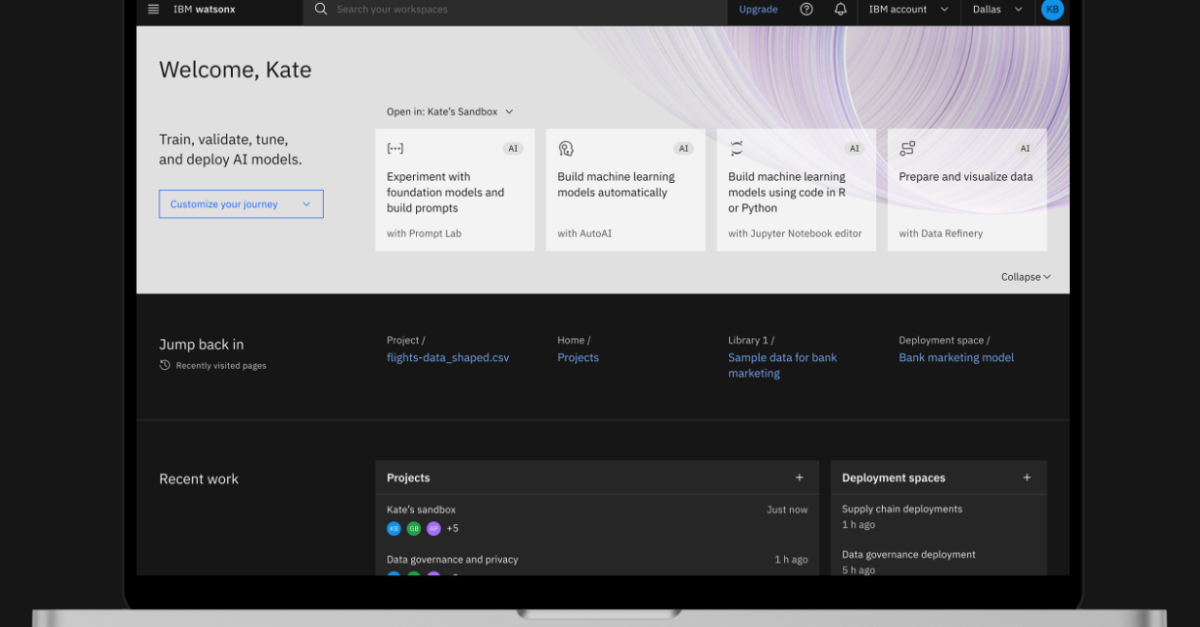This screenshot has width=1200, height=627.
Task: Collapse the welcome banner section
Action: pos(1025,277)
